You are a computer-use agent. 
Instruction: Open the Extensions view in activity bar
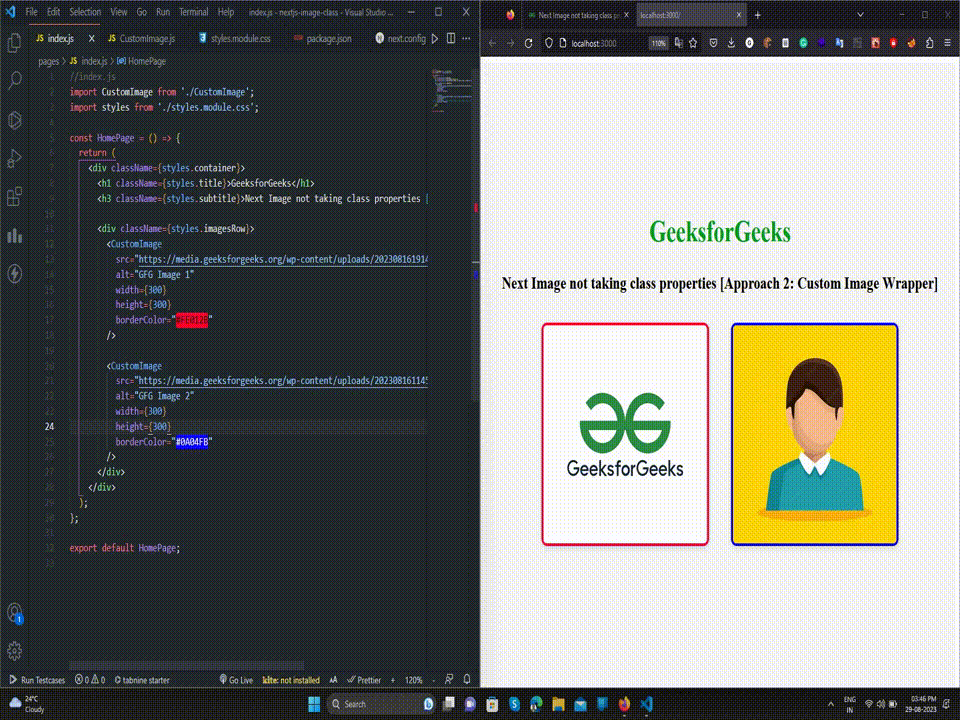14,197
